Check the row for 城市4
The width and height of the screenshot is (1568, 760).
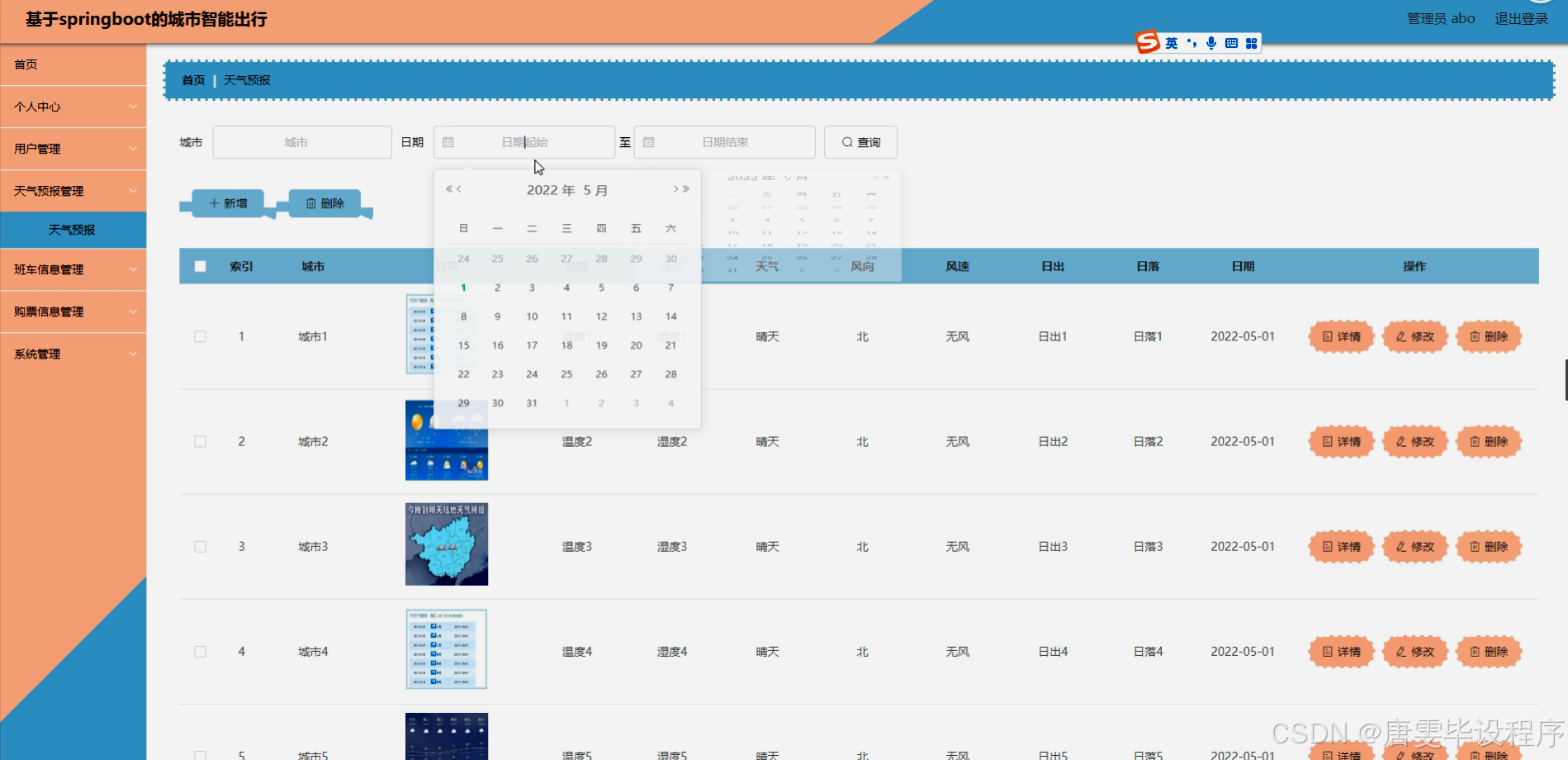[x=200, y=651]
